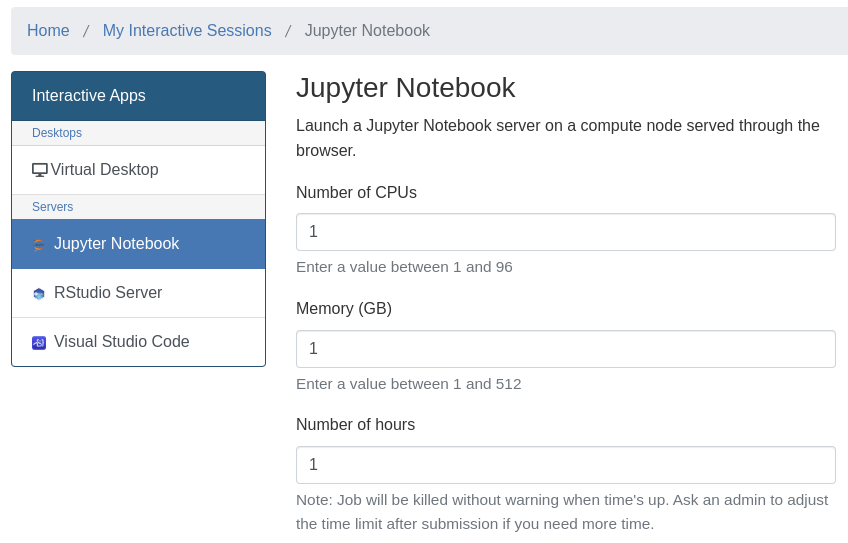Click into the Memory (GB) input box

click(x=565, y=349)
